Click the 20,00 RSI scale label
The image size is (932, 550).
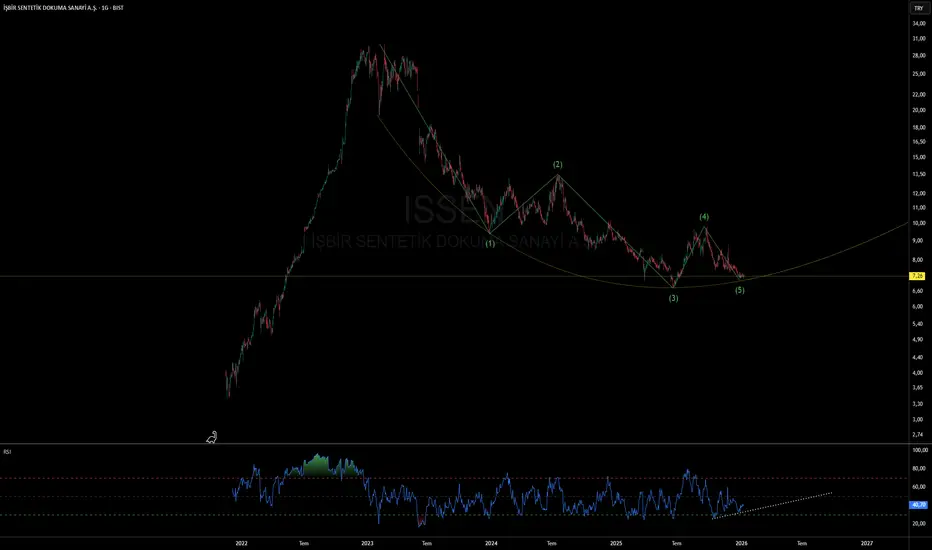(x=919, y=523)
